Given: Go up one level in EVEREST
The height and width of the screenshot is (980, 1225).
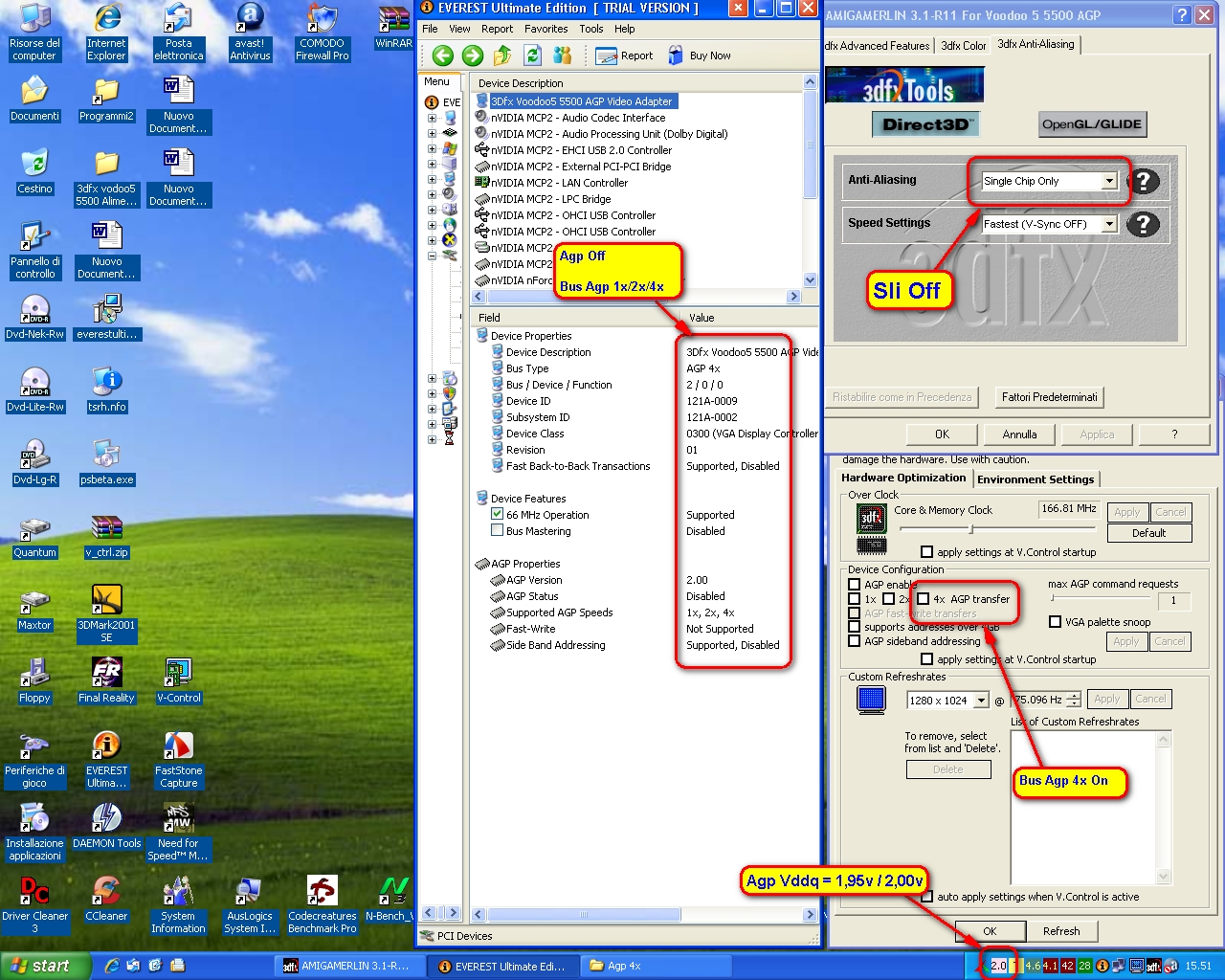Looking at the screenshot, I should [x=502, y=56].
